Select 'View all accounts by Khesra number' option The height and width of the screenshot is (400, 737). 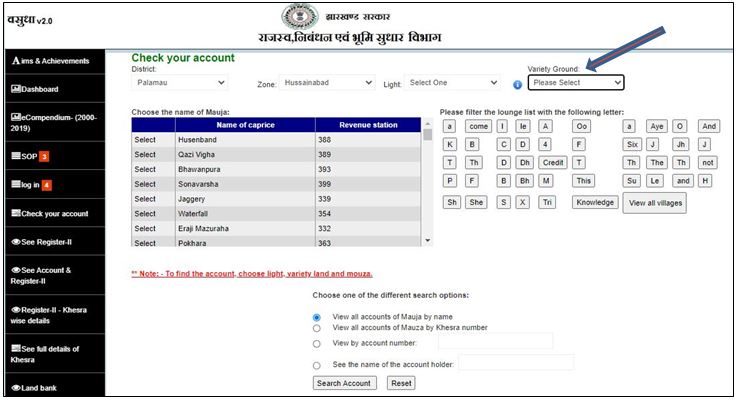coord(317,328)
